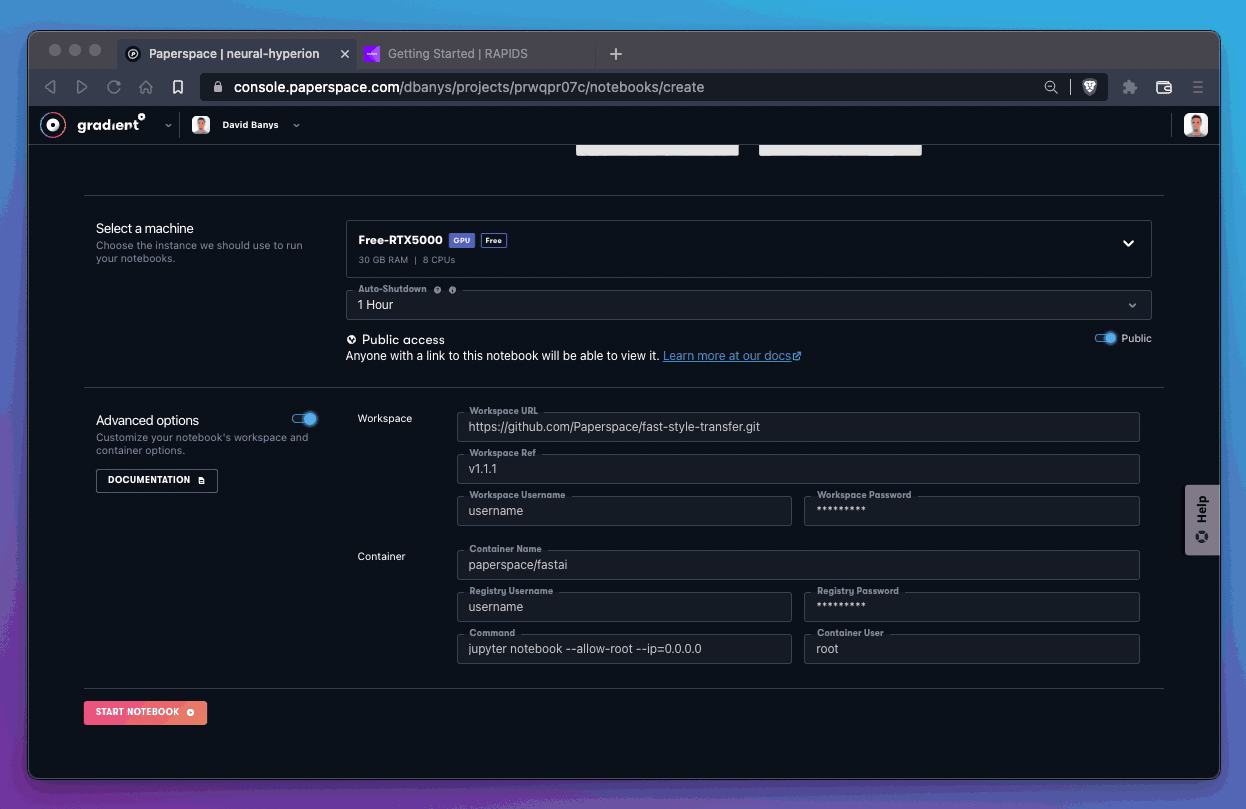Switch to Getting Started RAPIDS tab
The image size is (1246, 809).
click(458, 54)
